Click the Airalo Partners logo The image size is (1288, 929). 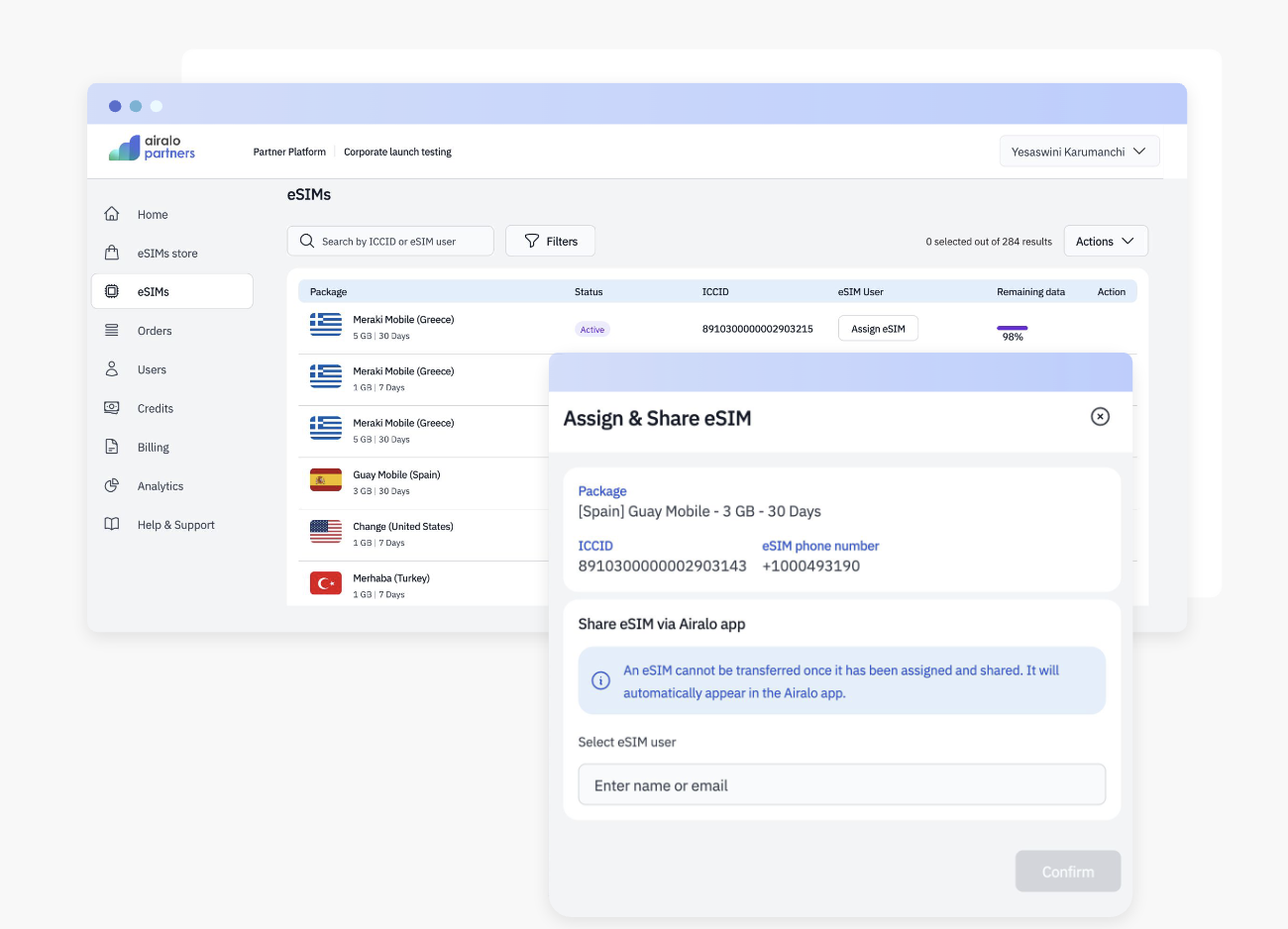(153, 148)
